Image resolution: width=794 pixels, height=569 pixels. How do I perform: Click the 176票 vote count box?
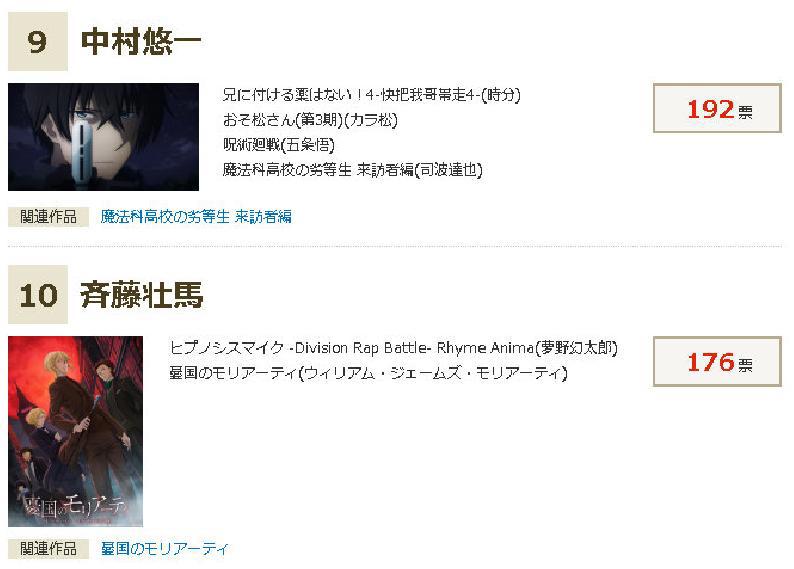[717, 361]
